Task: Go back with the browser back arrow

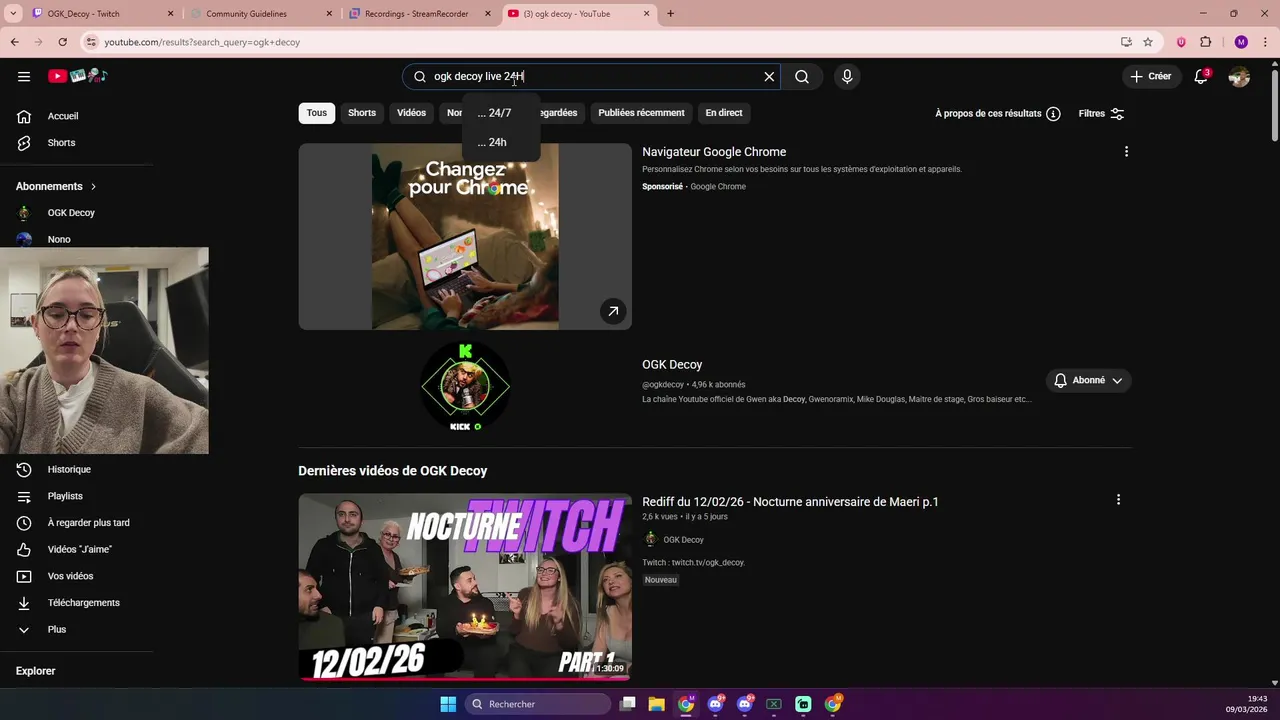Action: coord(14,42)
